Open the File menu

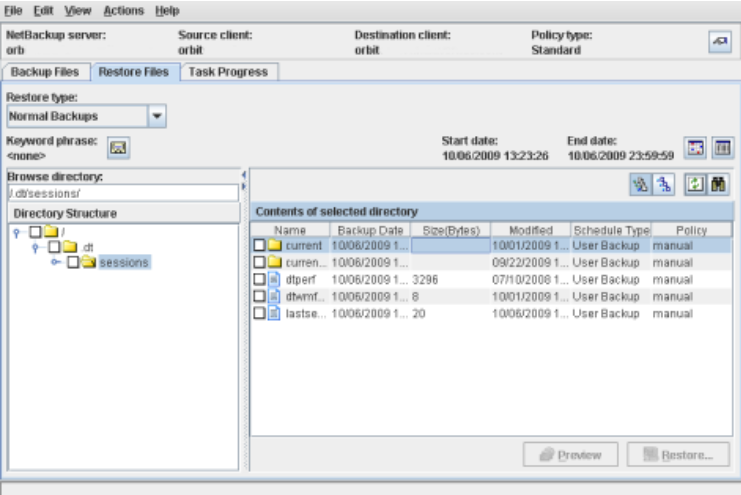13,10
